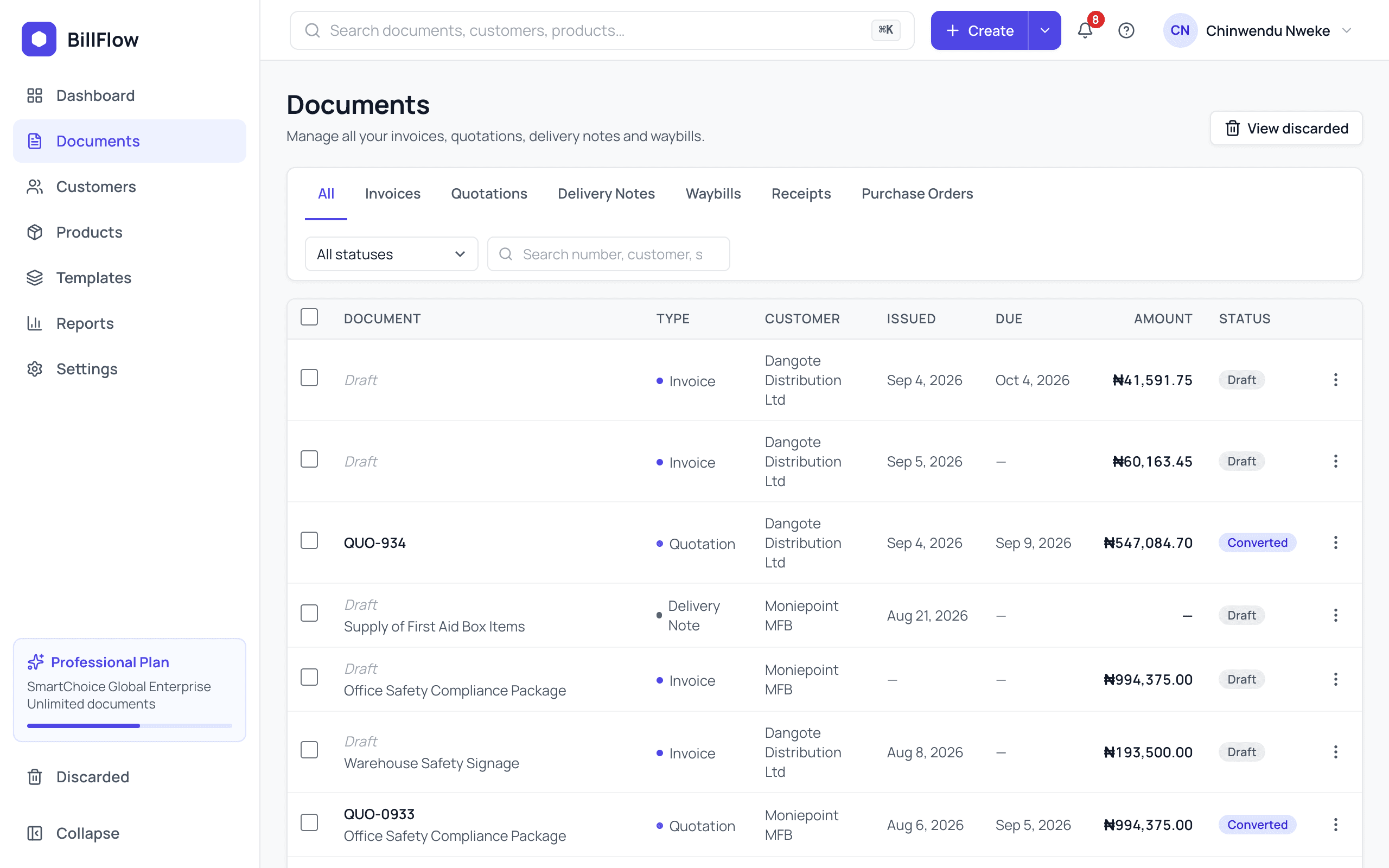
Task: Open the All statuses filter dropdown
Action: pos(391,254)
